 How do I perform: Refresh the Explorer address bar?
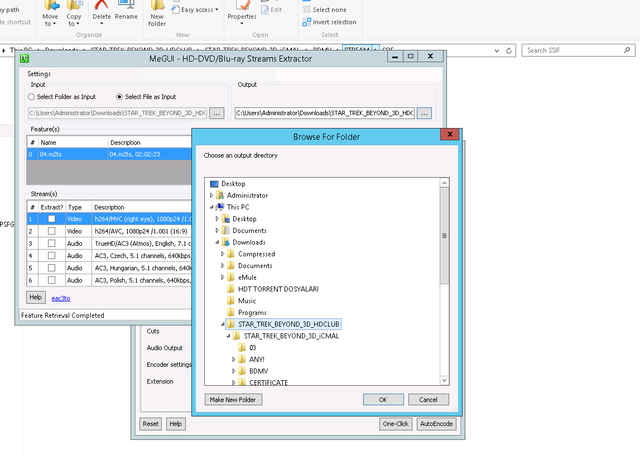(509, 51)
